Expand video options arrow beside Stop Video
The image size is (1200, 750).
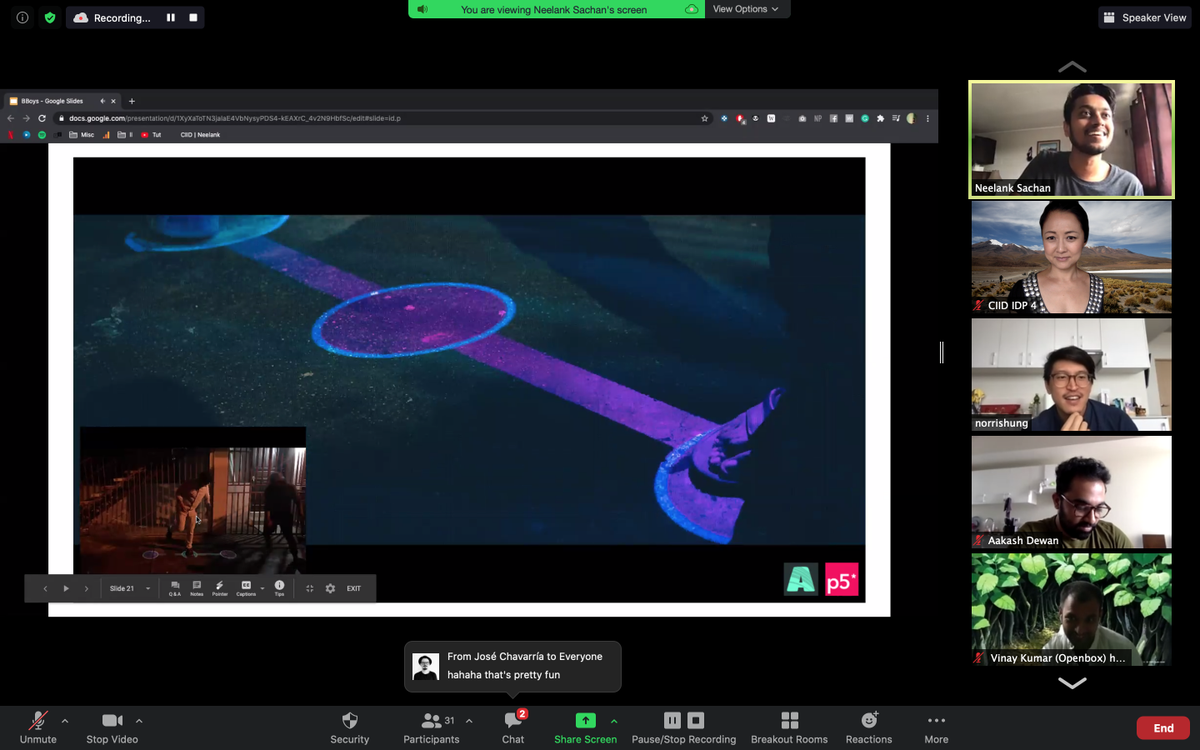point(139,720)
